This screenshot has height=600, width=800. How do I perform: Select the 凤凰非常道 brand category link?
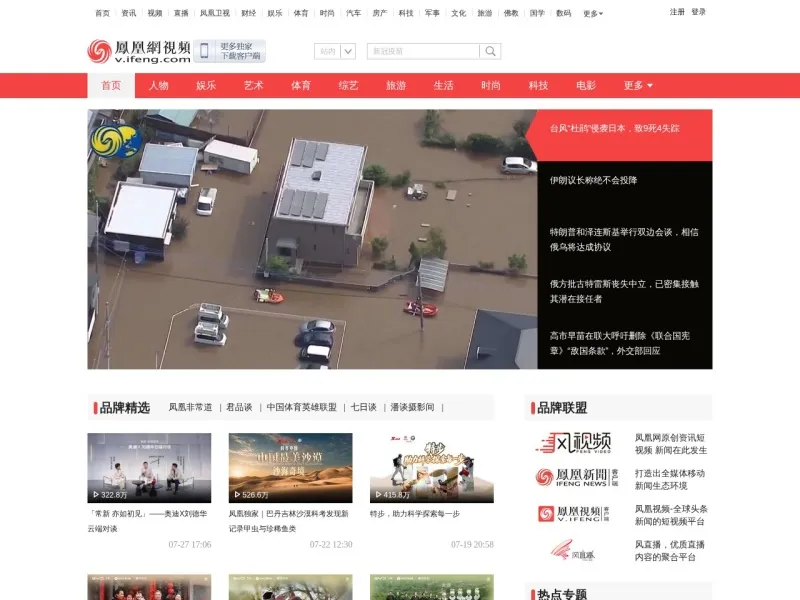[x=190, y=407]
